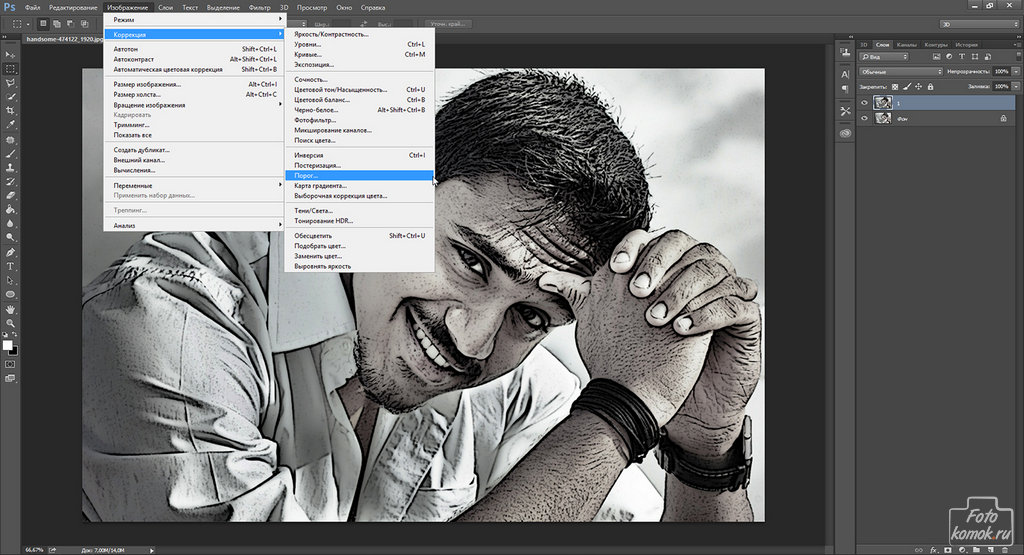The height and width of the screenshot is (555, 1024).
Task: Select the Pen tool
Action: [10, 253]
